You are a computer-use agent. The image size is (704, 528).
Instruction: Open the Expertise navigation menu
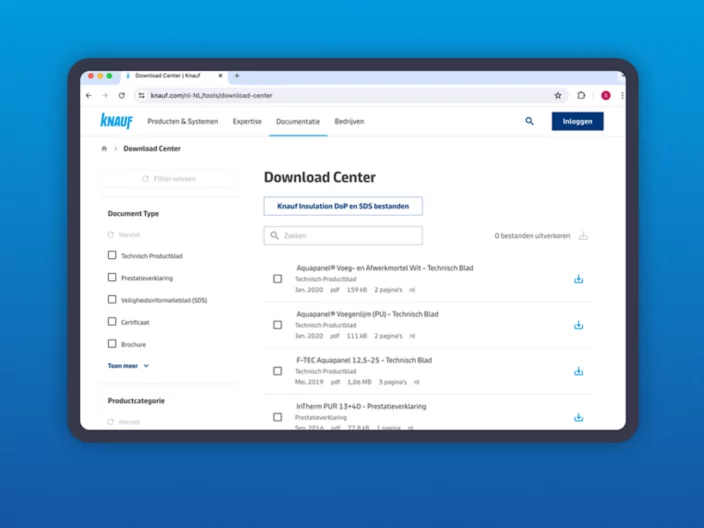[x=247, y=121]
